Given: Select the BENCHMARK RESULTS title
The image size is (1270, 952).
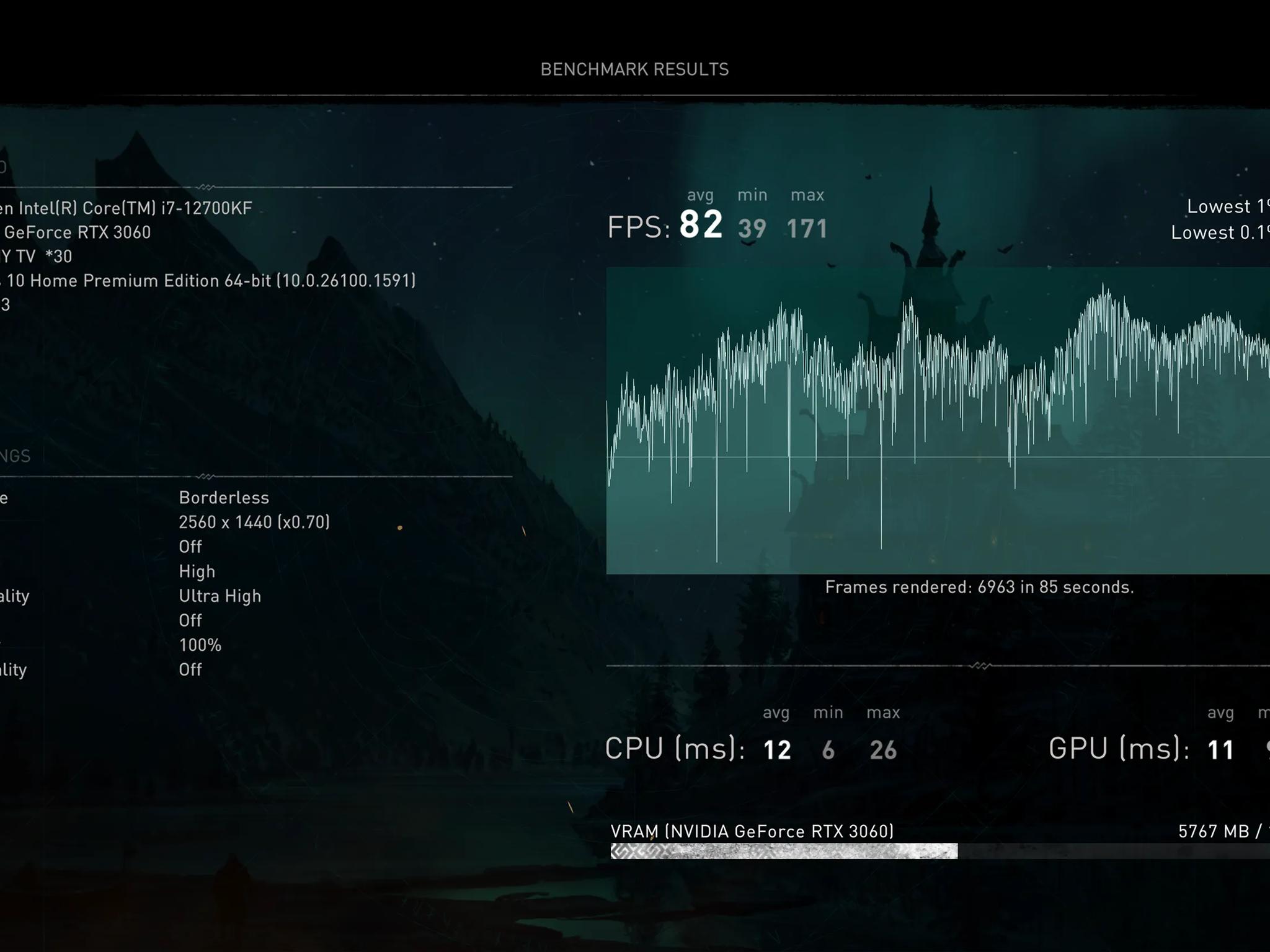Looking at the screenshot, I should click(634, 69).
